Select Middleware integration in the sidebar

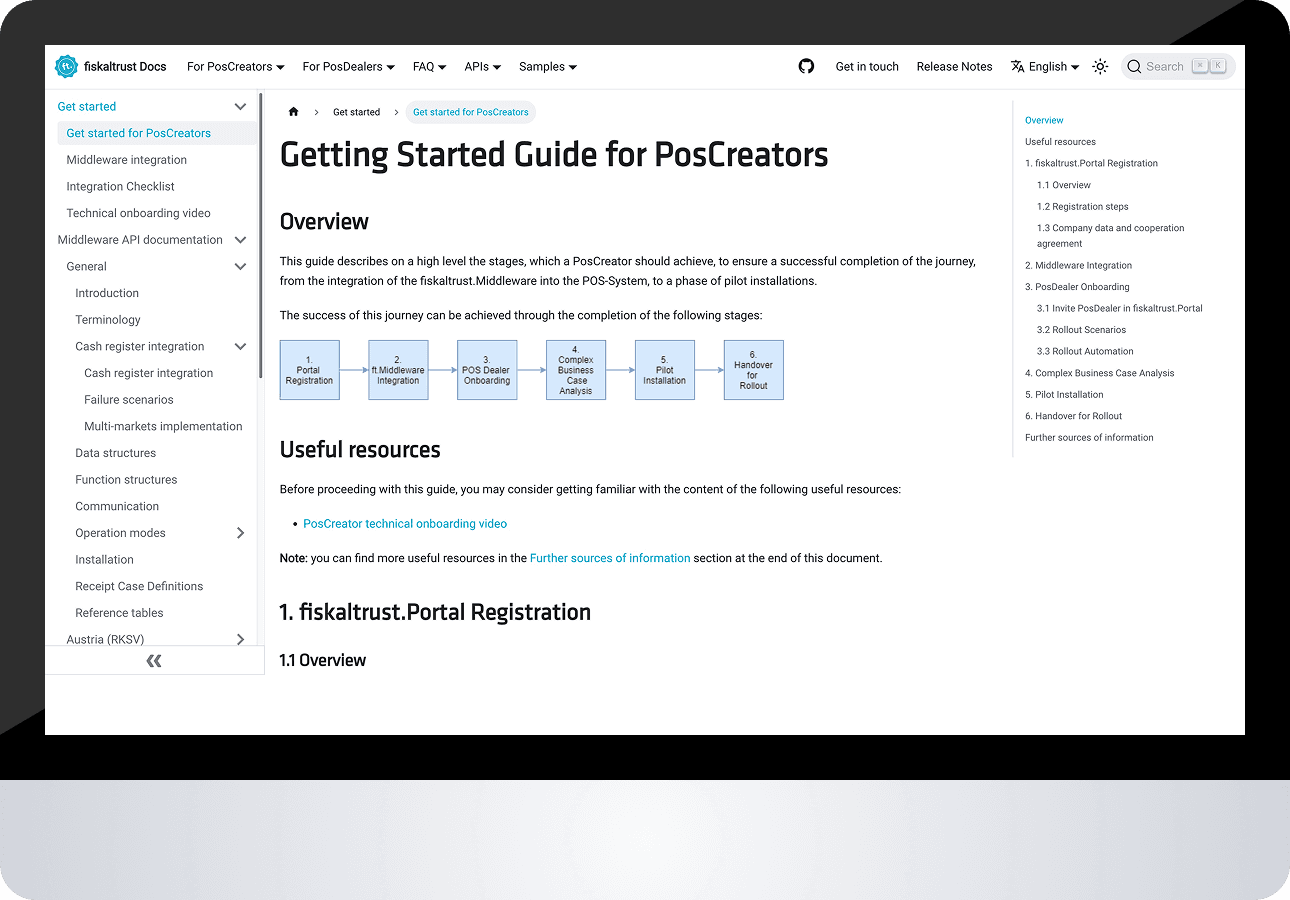tap(127, 160)
